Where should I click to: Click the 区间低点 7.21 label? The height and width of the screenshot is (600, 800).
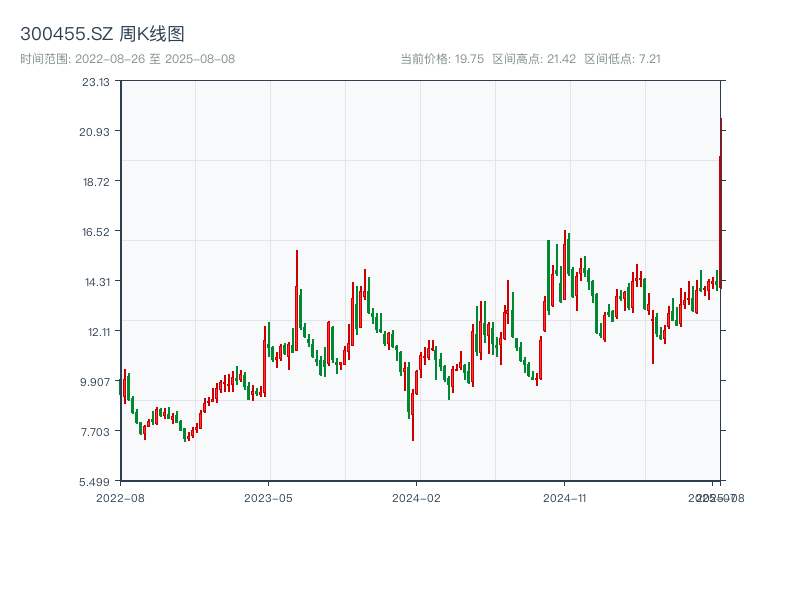coord(622,59)
